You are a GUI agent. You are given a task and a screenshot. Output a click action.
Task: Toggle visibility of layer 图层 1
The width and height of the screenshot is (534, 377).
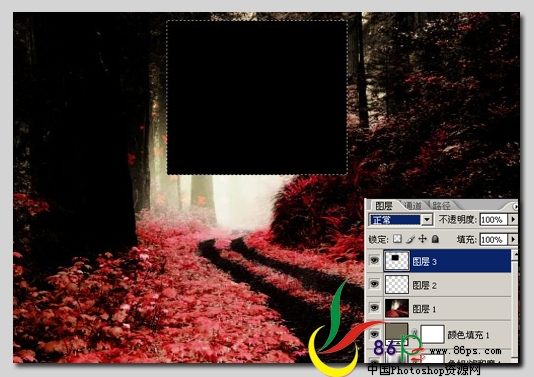click(375, 308)
